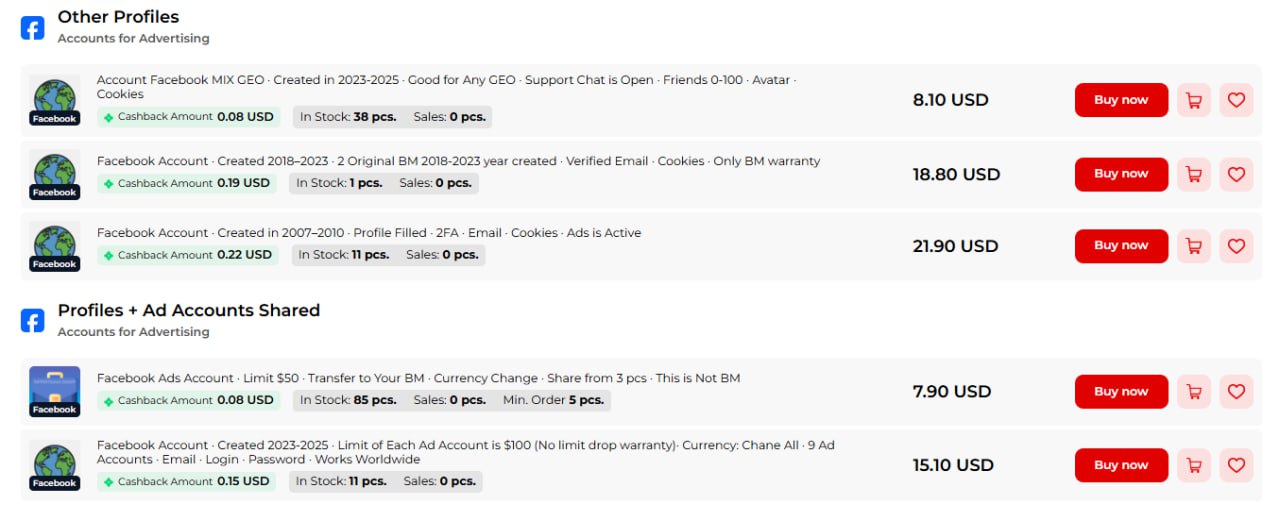Click Facebook logo beside Other Profiles heading
Image resolution: width=1280 pixels, height=521 pixels.
click(x=33, y=27)
